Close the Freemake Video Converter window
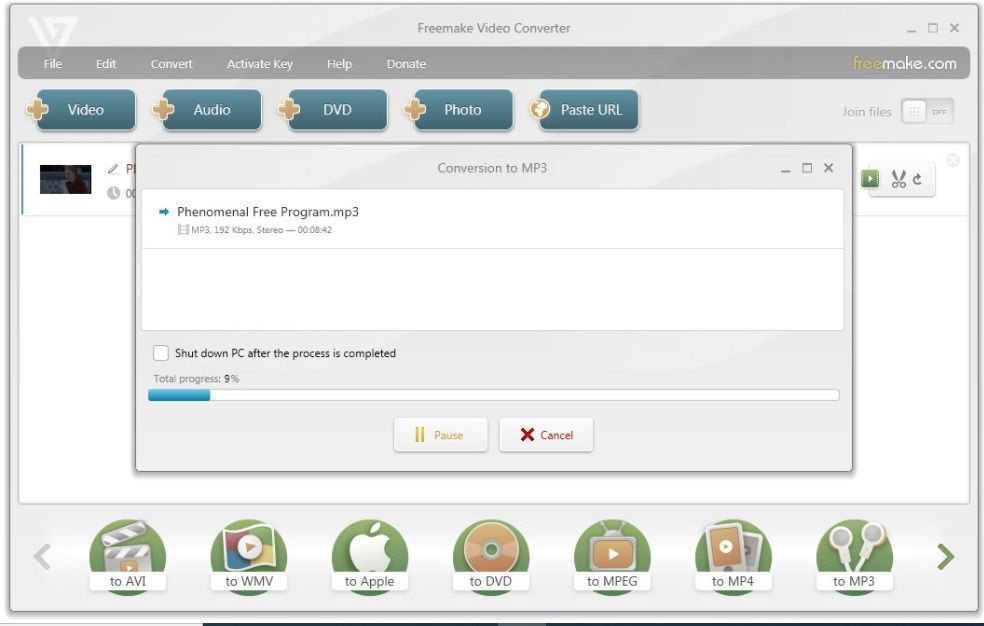 (955, 28)
